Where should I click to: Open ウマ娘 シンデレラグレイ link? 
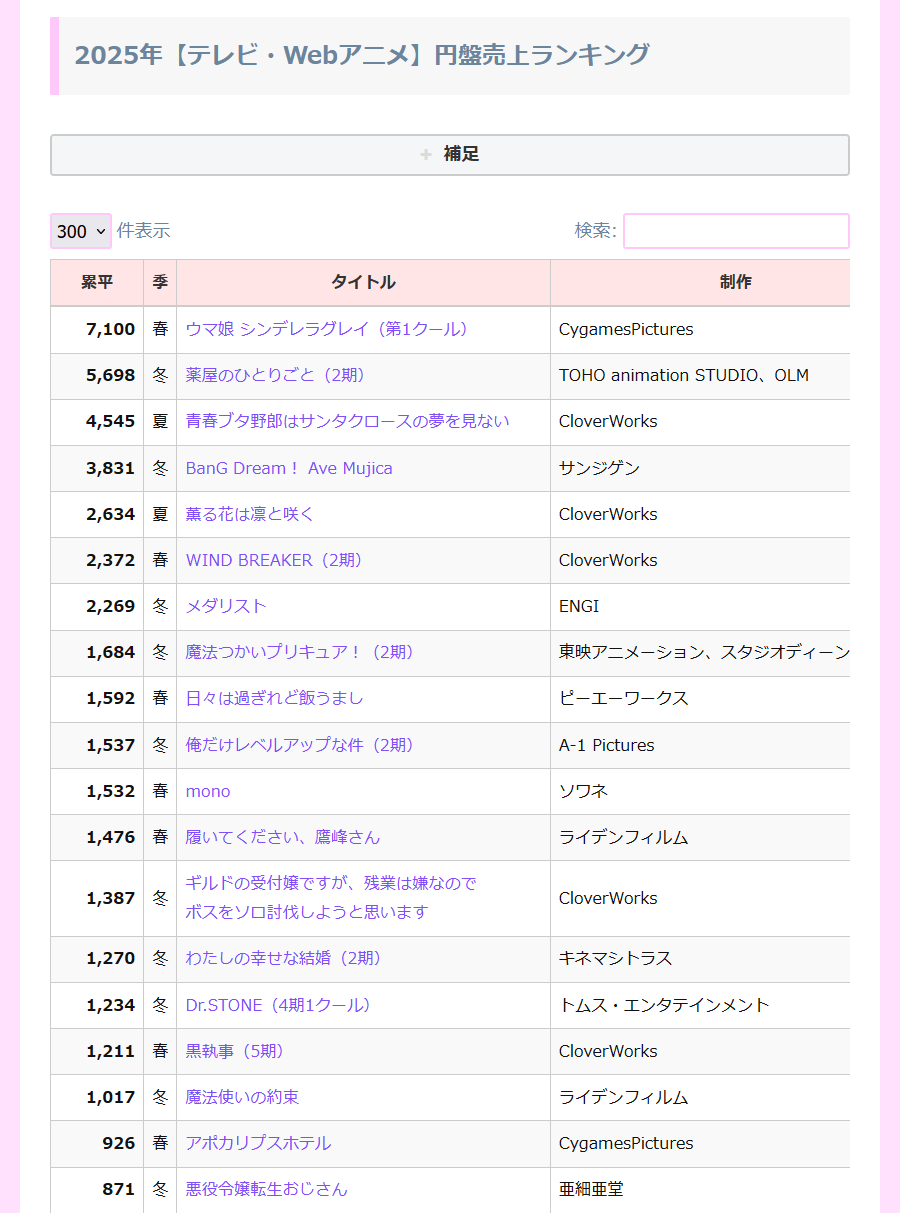327,329
